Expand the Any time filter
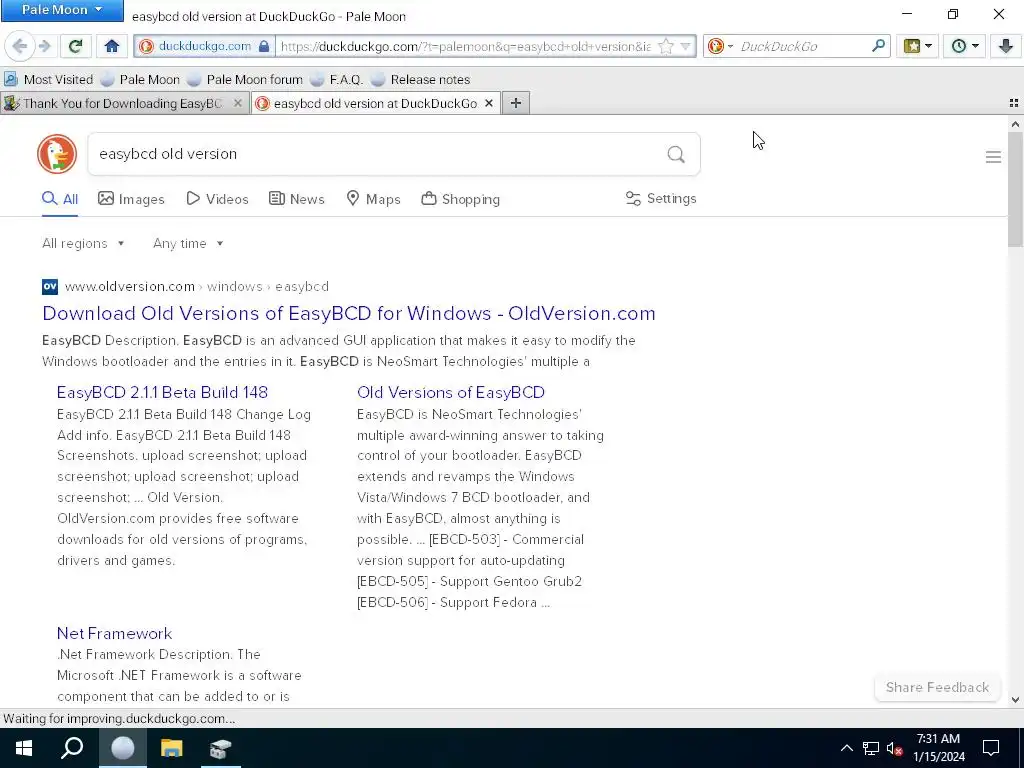 tap(188, 244)
